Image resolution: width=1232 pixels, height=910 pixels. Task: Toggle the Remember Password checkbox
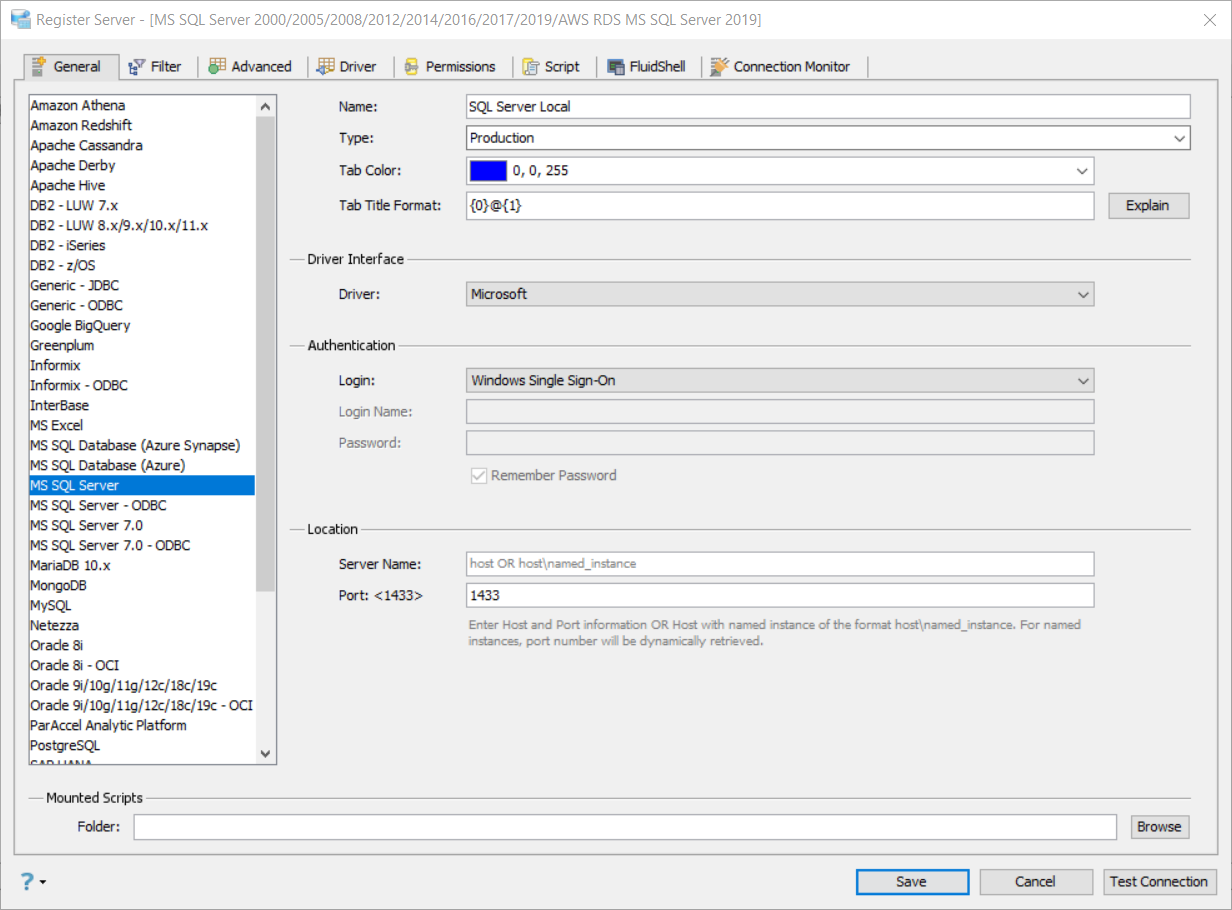pos(479,476)
